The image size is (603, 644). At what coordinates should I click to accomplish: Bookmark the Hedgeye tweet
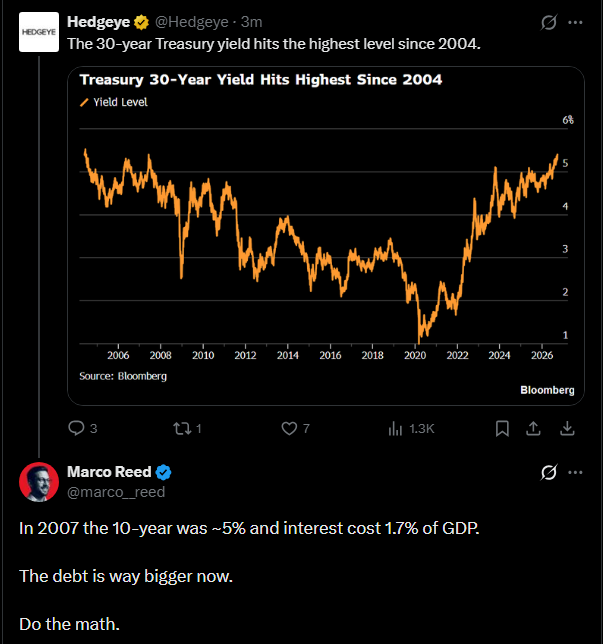pyautogui.click(x=502, y=428)
